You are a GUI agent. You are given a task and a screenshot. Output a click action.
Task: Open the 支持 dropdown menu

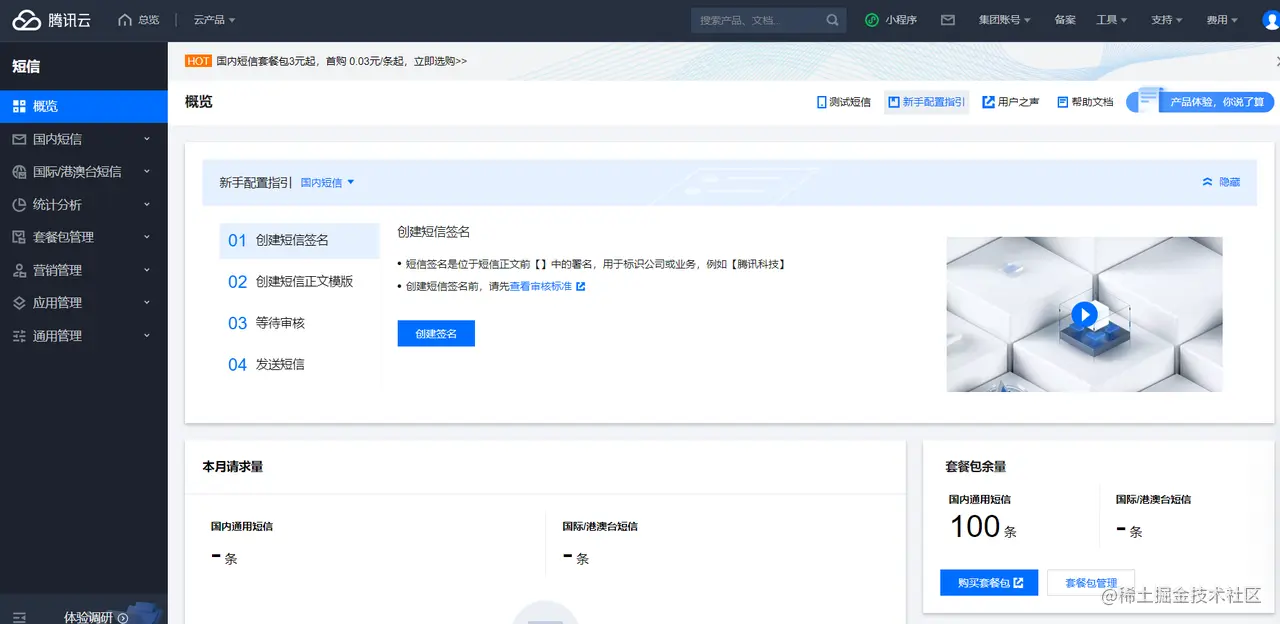[x=1167, y=20]
